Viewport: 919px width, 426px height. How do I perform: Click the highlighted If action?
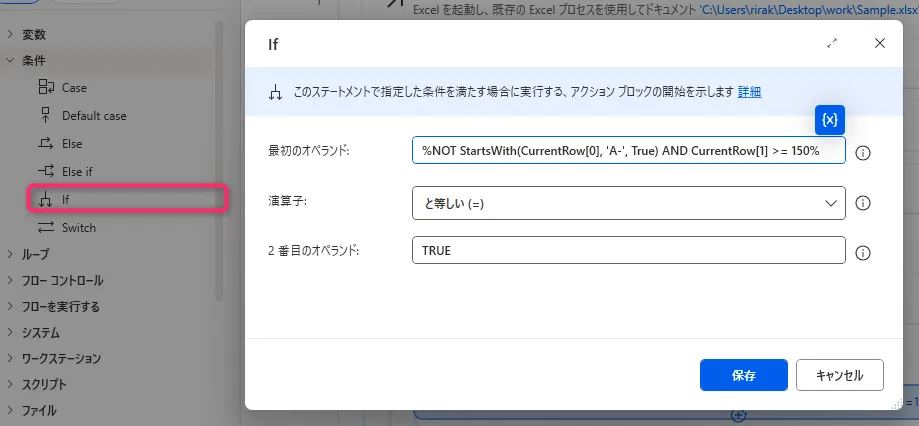66,199
